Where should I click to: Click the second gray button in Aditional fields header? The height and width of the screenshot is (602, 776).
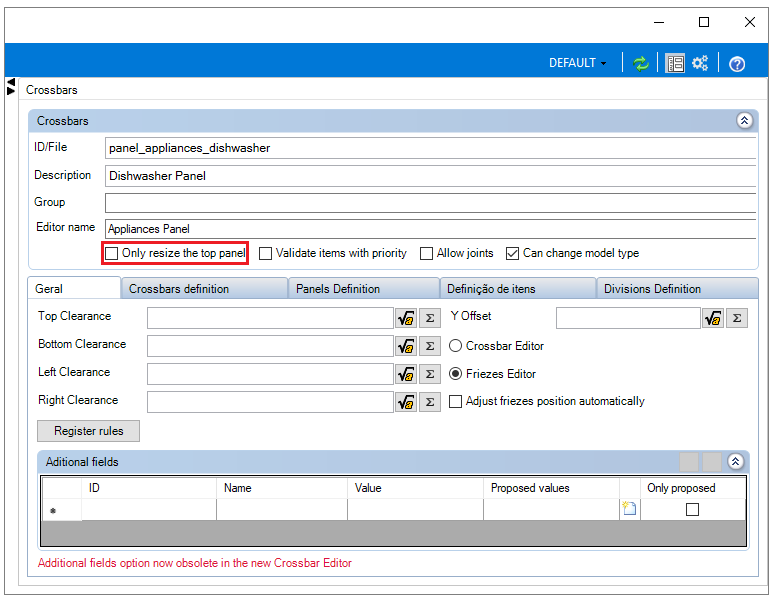coord(712,462)
